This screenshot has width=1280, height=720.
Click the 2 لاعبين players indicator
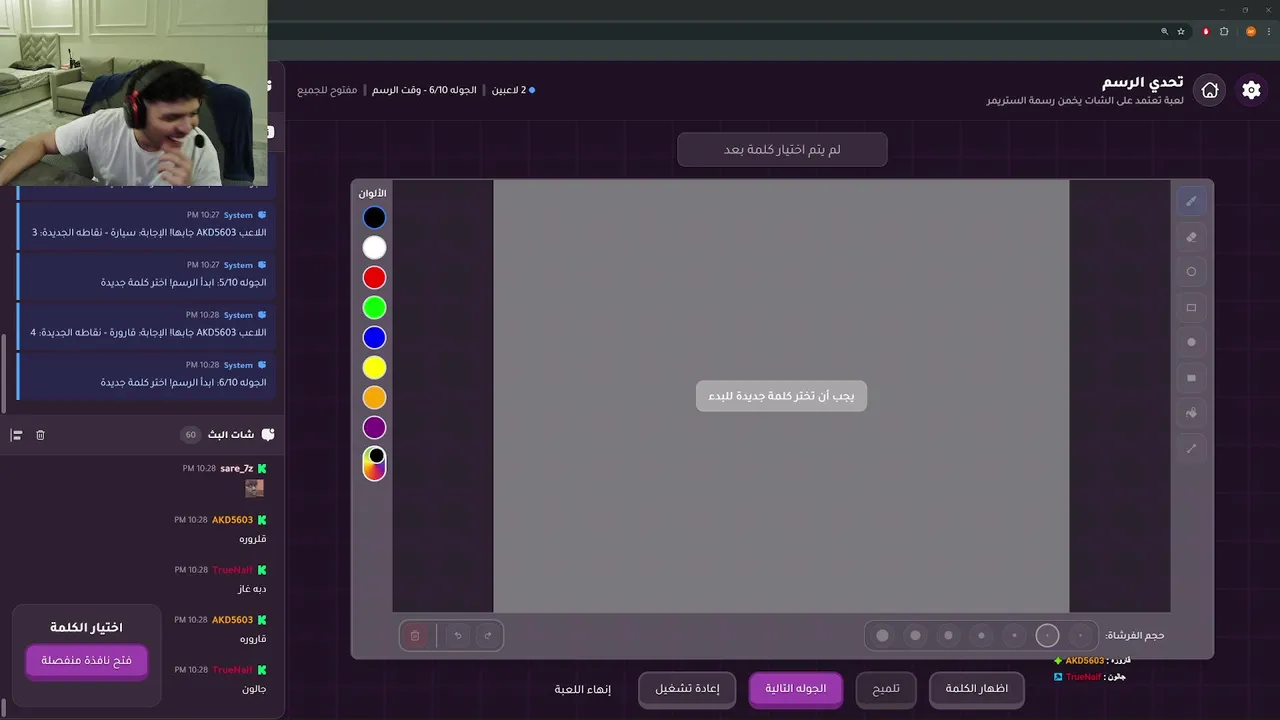[x=513, y=90]
